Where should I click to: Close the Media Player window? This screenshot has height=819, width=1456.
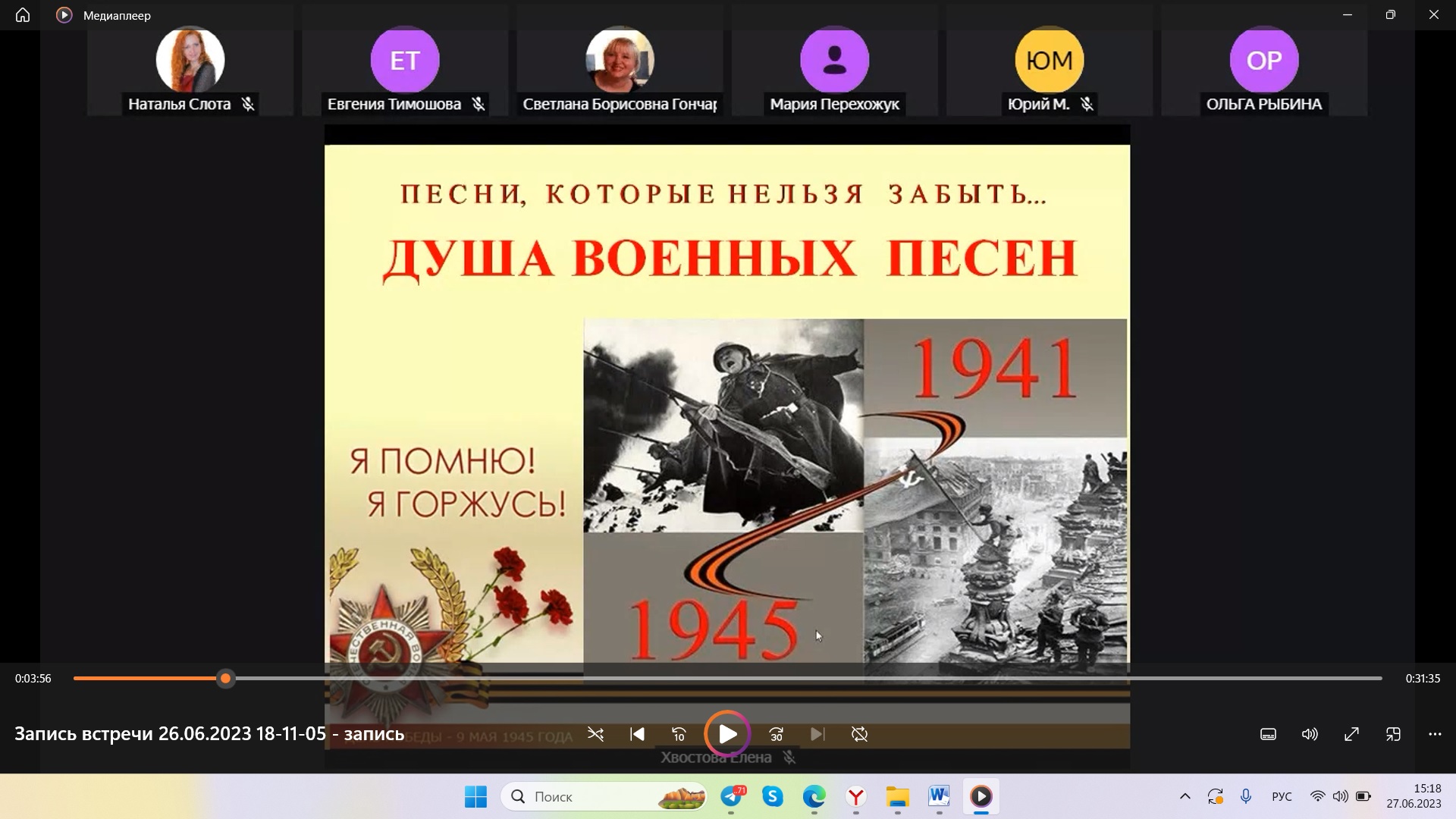1434,15
